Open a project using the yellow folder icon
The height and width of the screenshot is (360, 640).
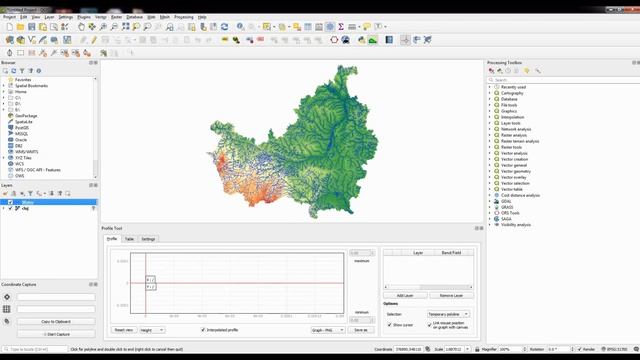tap(20, 27)
